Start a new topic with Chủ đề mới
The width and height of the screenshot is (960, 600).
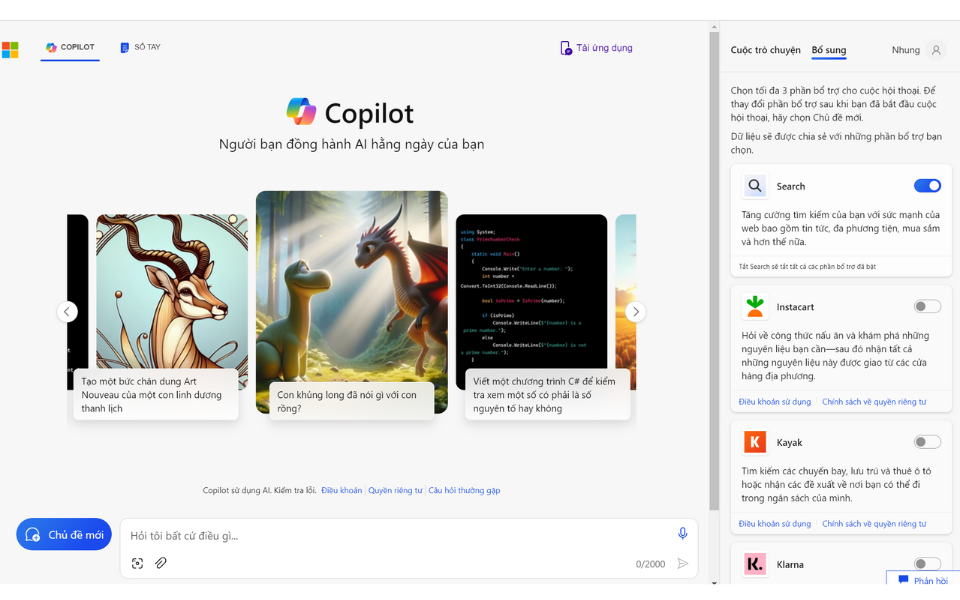click(64, 535)
